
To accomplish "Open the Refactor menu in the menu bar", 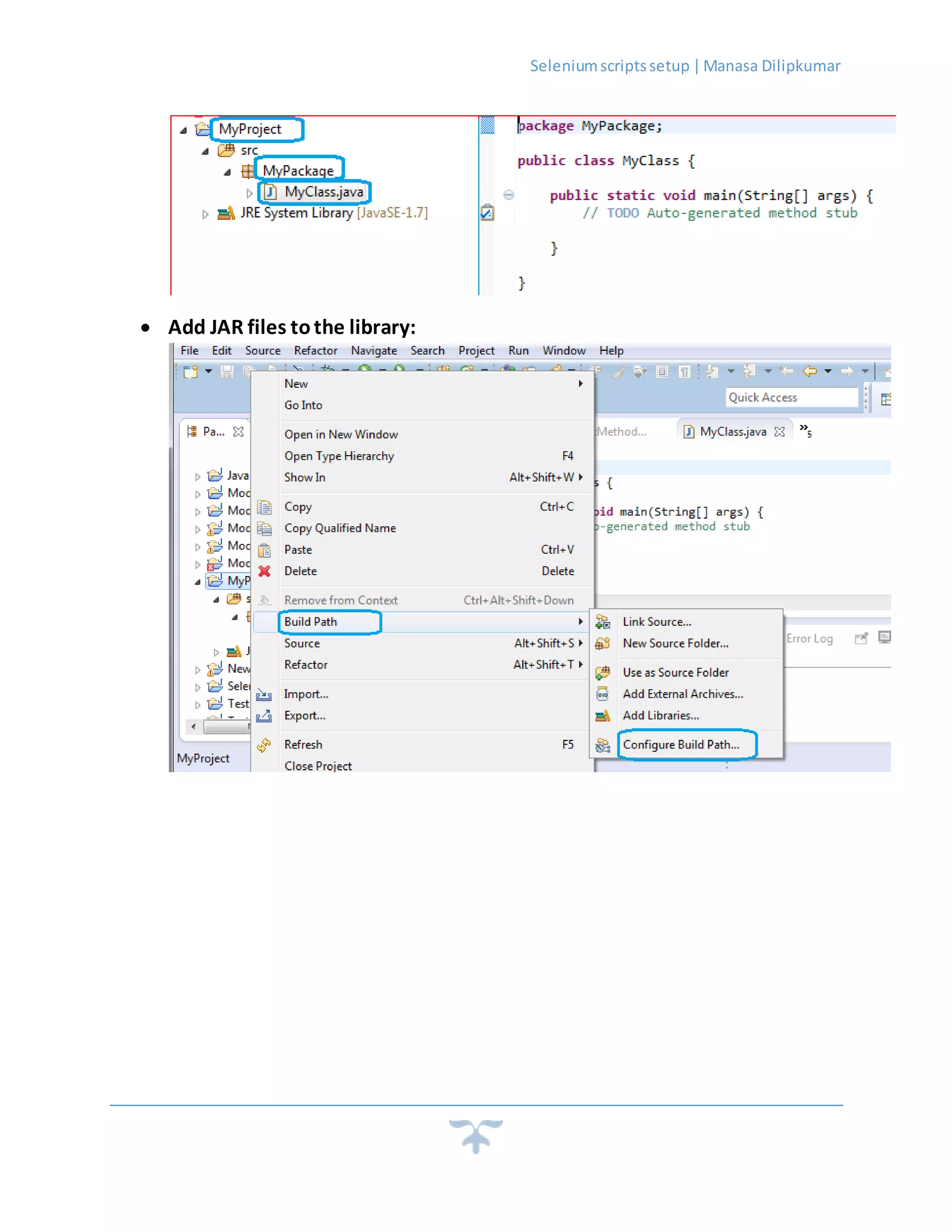I will click(315, 351).
